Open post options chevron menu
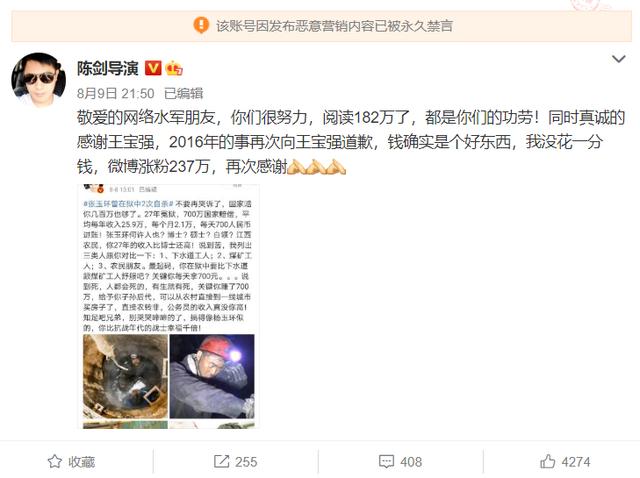 pyautogui.click(x=619, y=59)
